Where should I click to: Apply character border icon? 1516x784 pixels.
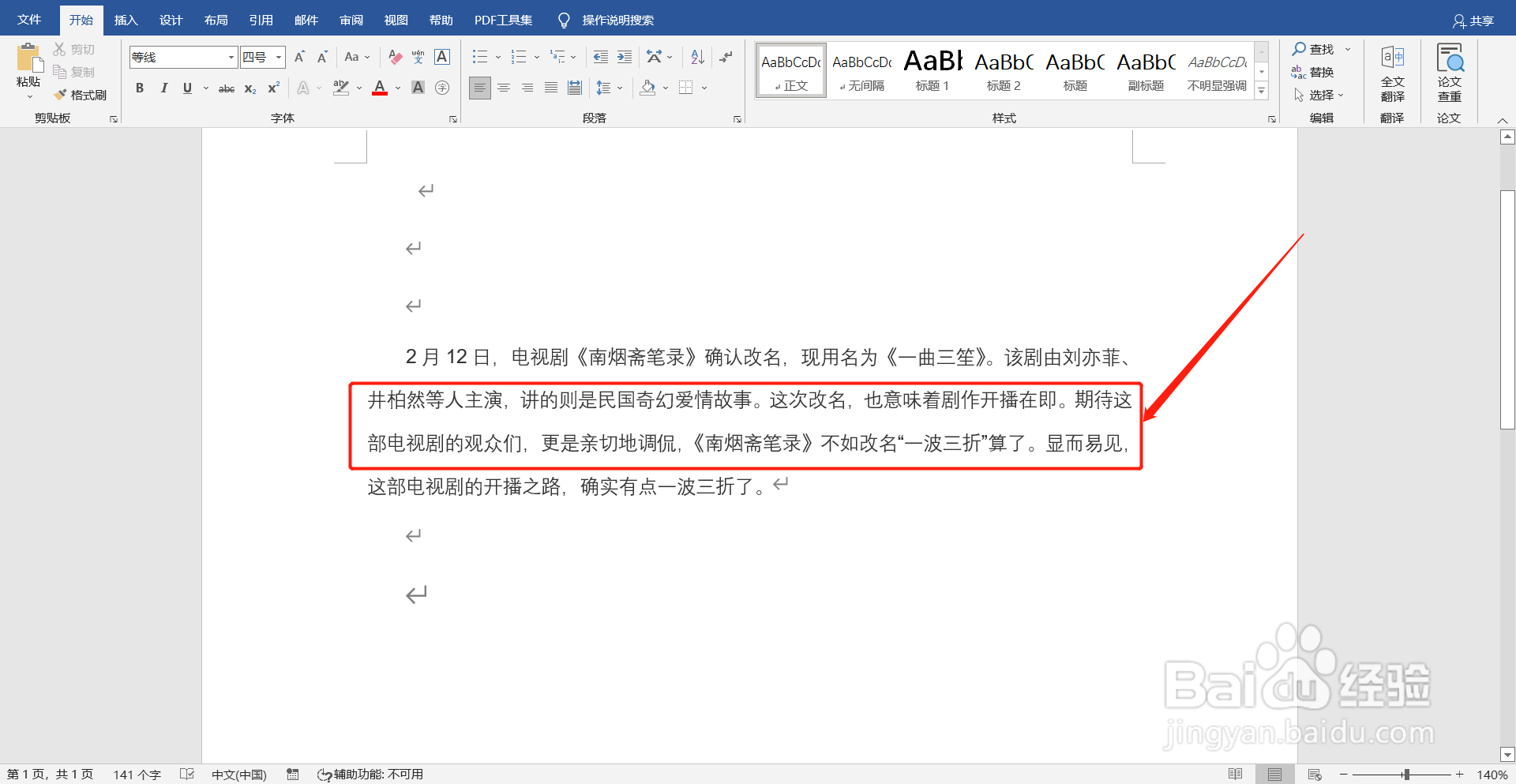[442, 57]
